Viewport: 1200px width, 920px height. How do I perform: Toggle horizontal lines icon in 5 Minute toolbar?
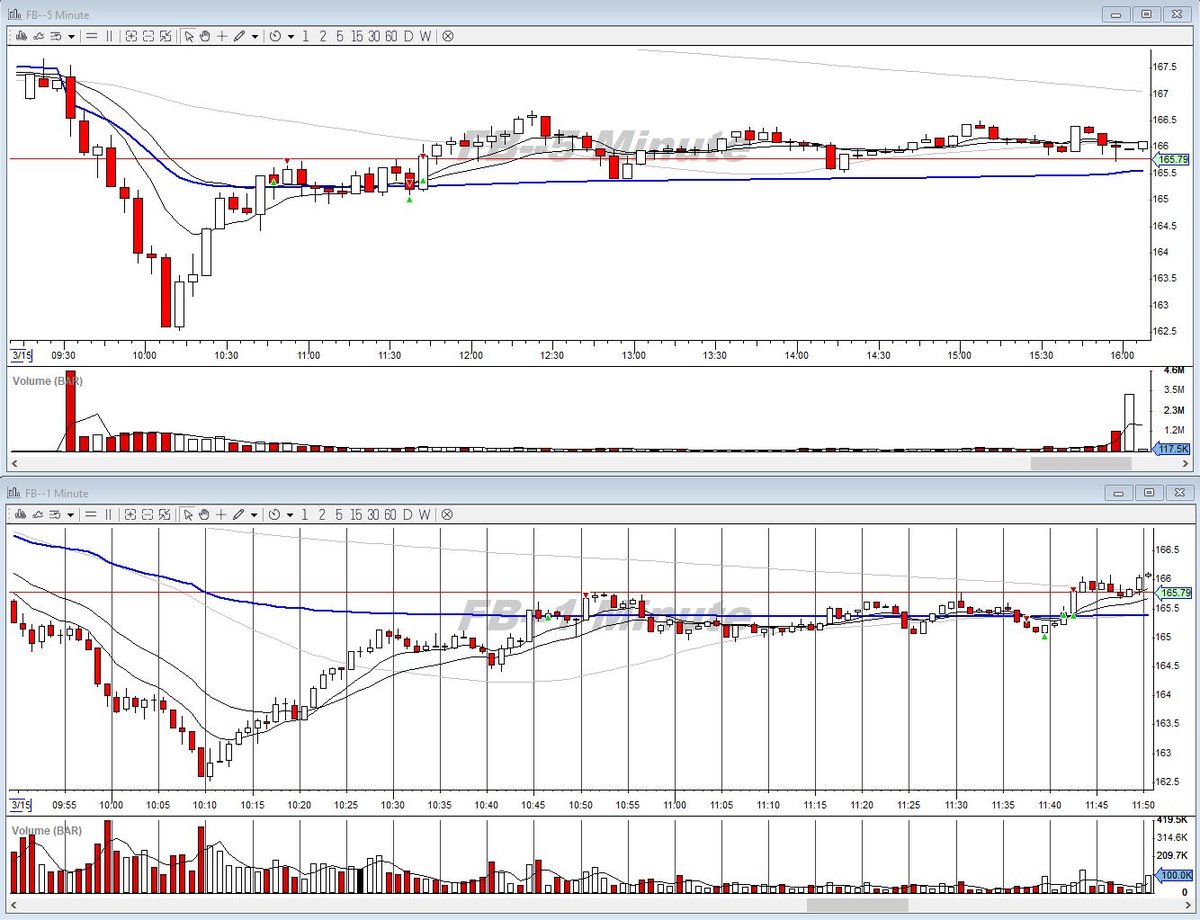point(91,36)
